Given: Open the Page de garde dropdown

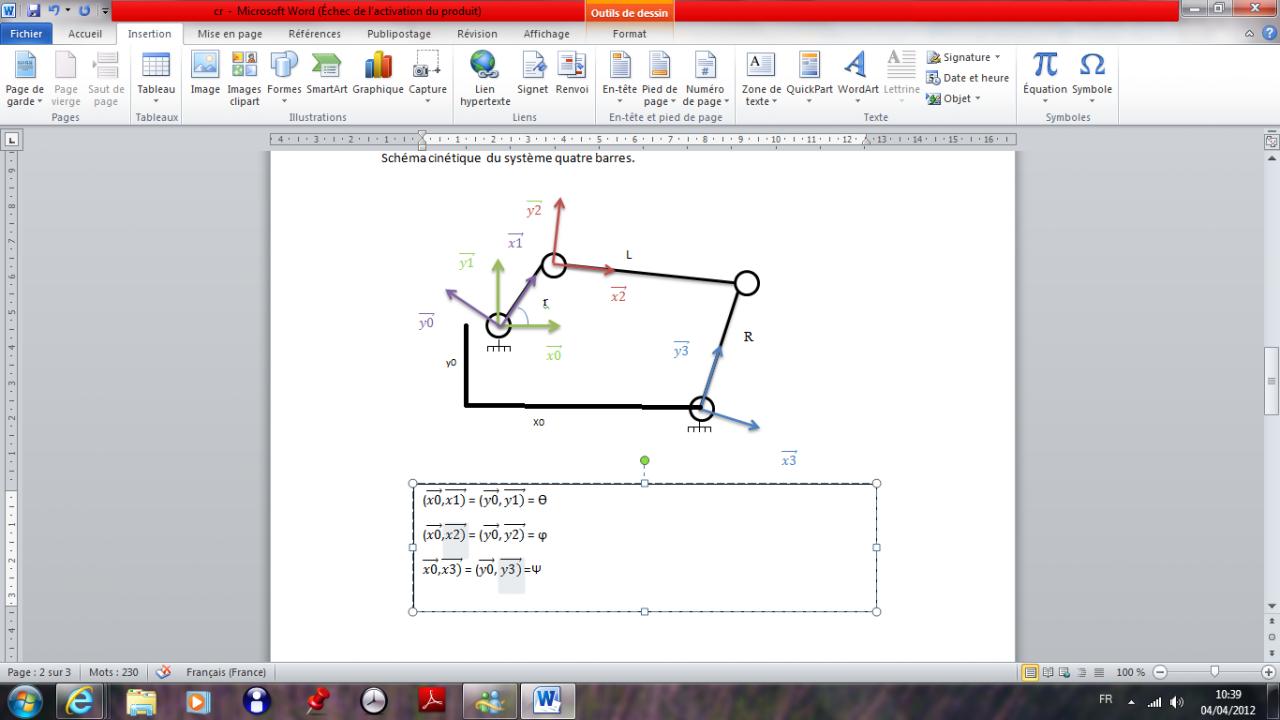Looking at the screenshot, I should 25,78.
